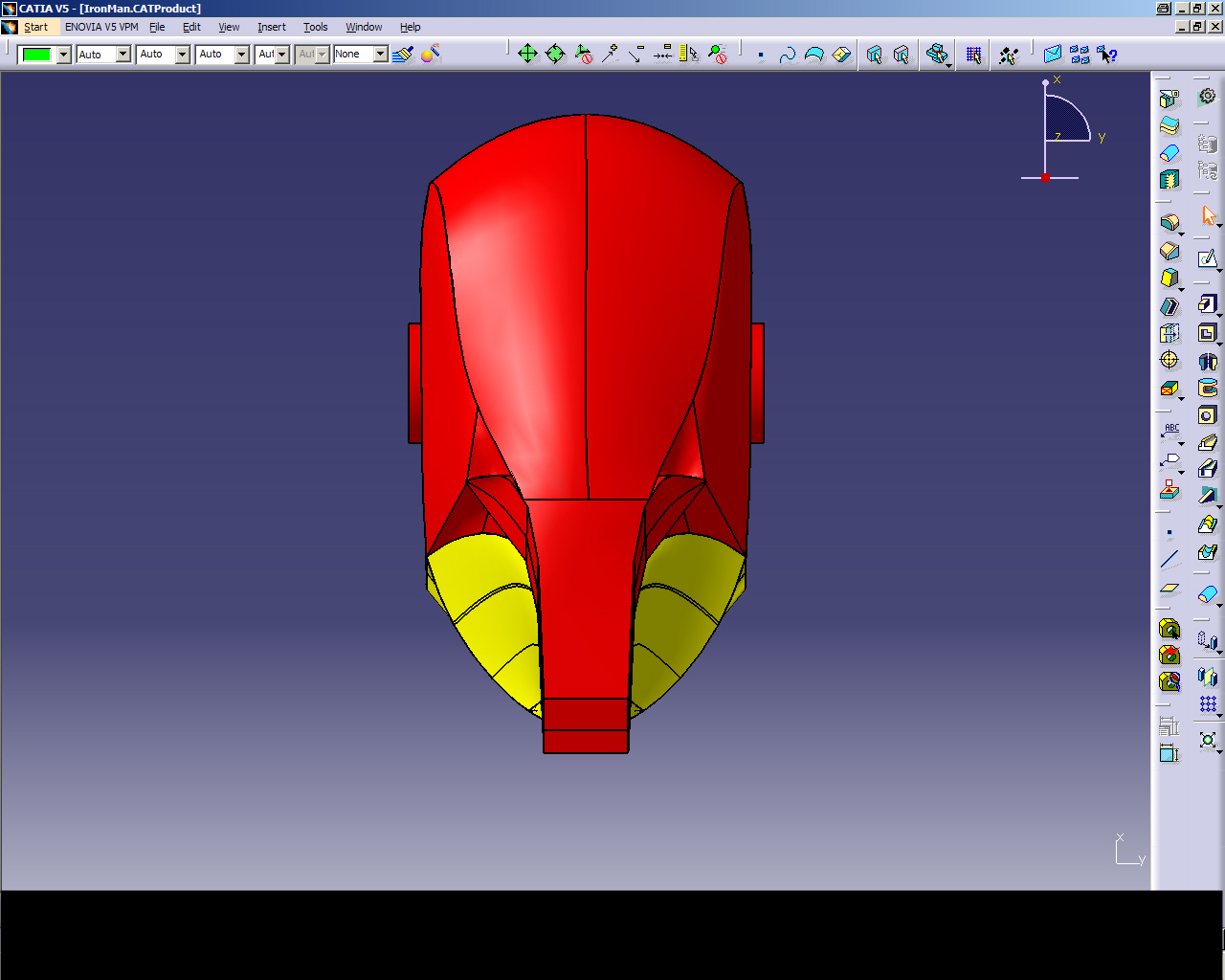This screenshot has width=1225, height=980.
Task: Click the converging arrows distance icon
Action: [663, 55]
